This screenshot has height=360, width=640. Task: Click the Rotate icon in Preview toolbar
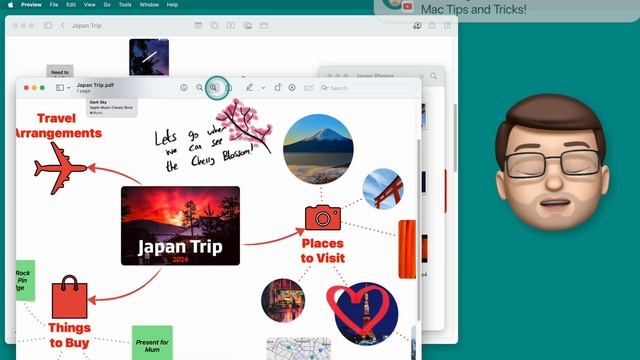pos(278,87)
